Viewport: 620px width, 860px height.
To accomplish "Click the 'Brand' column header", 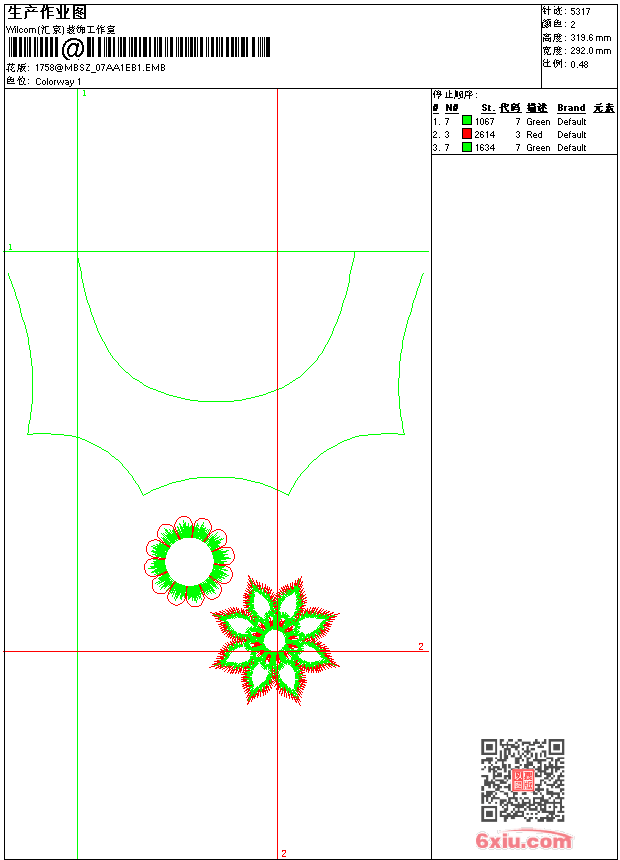I will click(x=571, y=108).
